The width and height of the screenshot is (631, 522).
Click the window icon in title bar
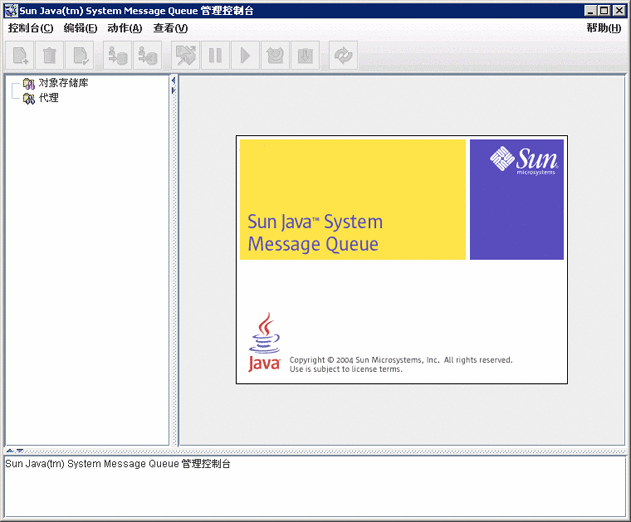point(11,11)
